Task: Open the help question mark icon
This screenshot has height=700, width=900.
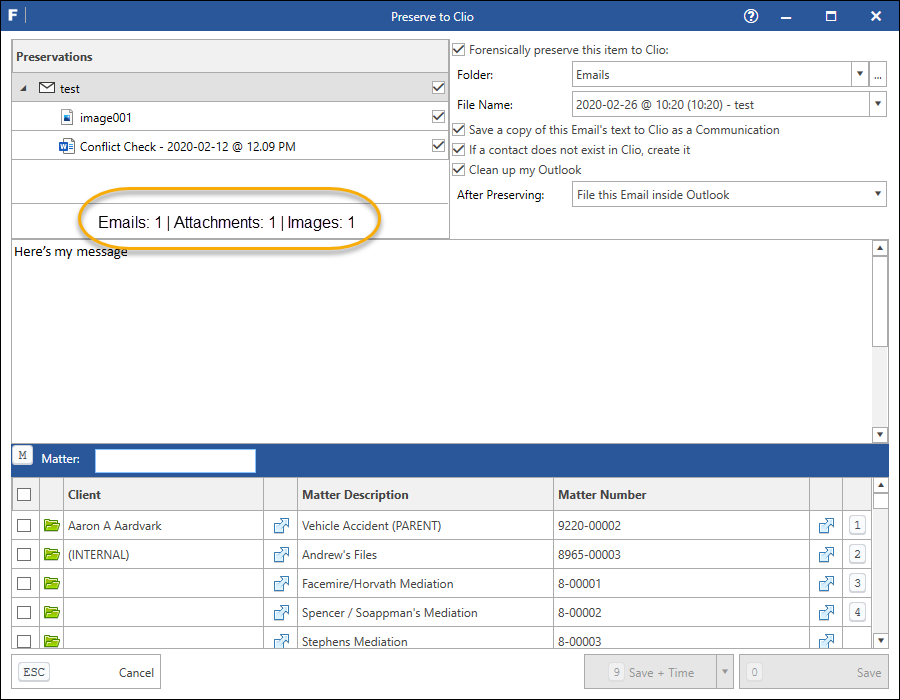Action: [x=751, y=16]
